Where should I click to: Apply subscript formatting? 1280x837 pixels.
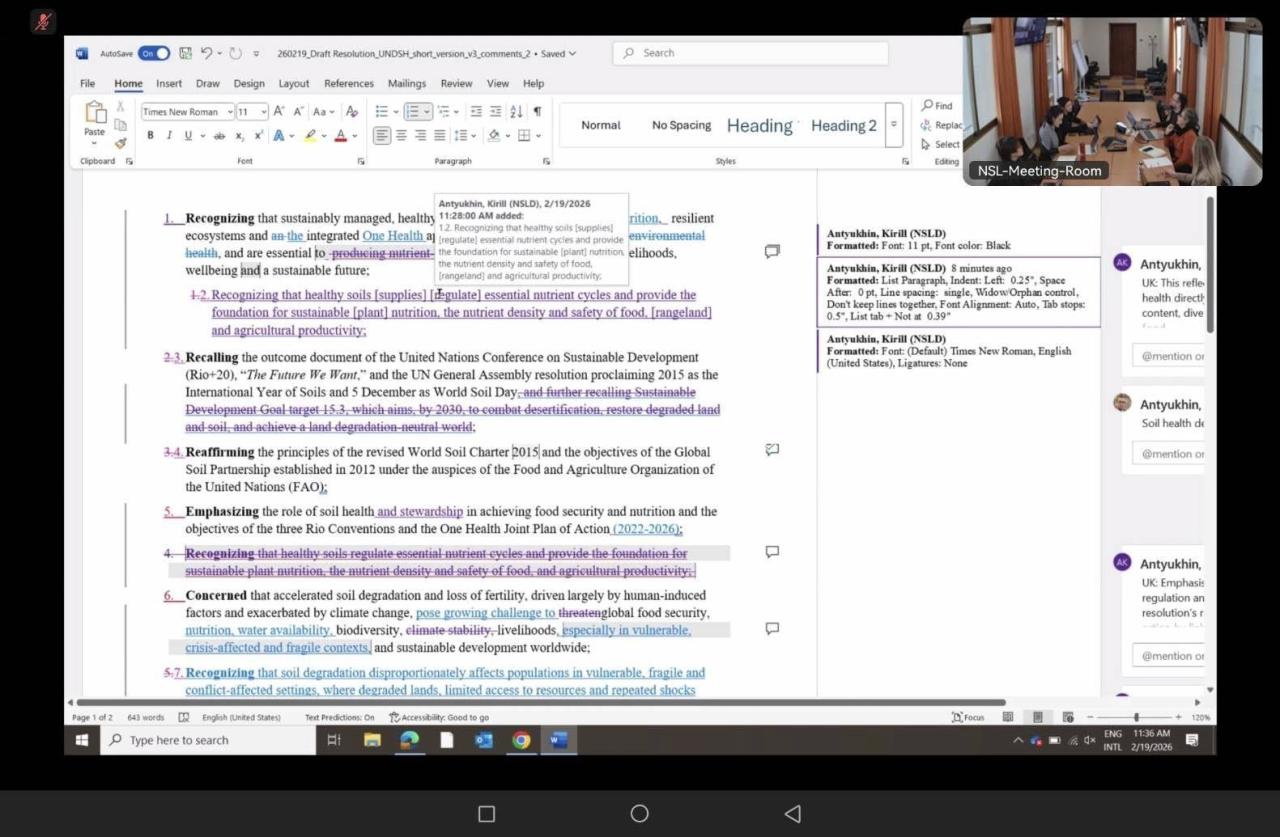tap(240, 136)
